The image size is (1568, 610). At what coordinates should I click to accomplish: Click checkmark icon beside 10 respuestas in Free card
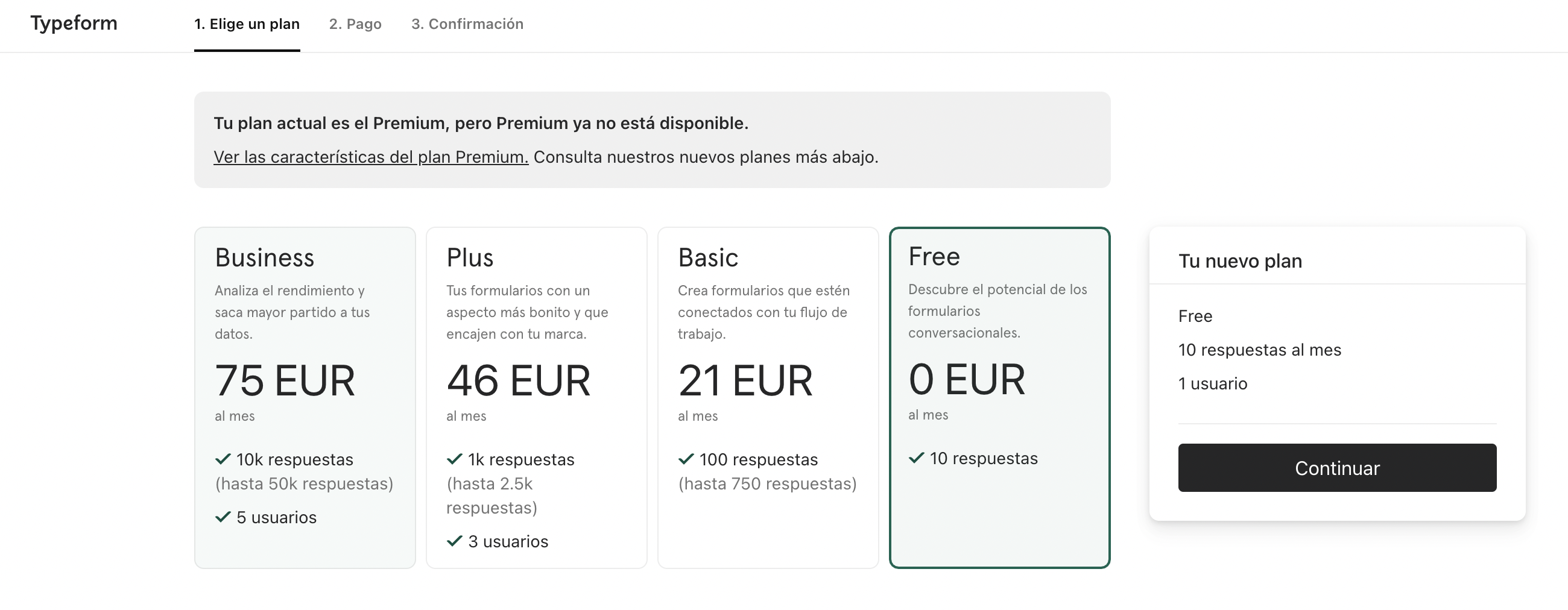tap(916, 457)
